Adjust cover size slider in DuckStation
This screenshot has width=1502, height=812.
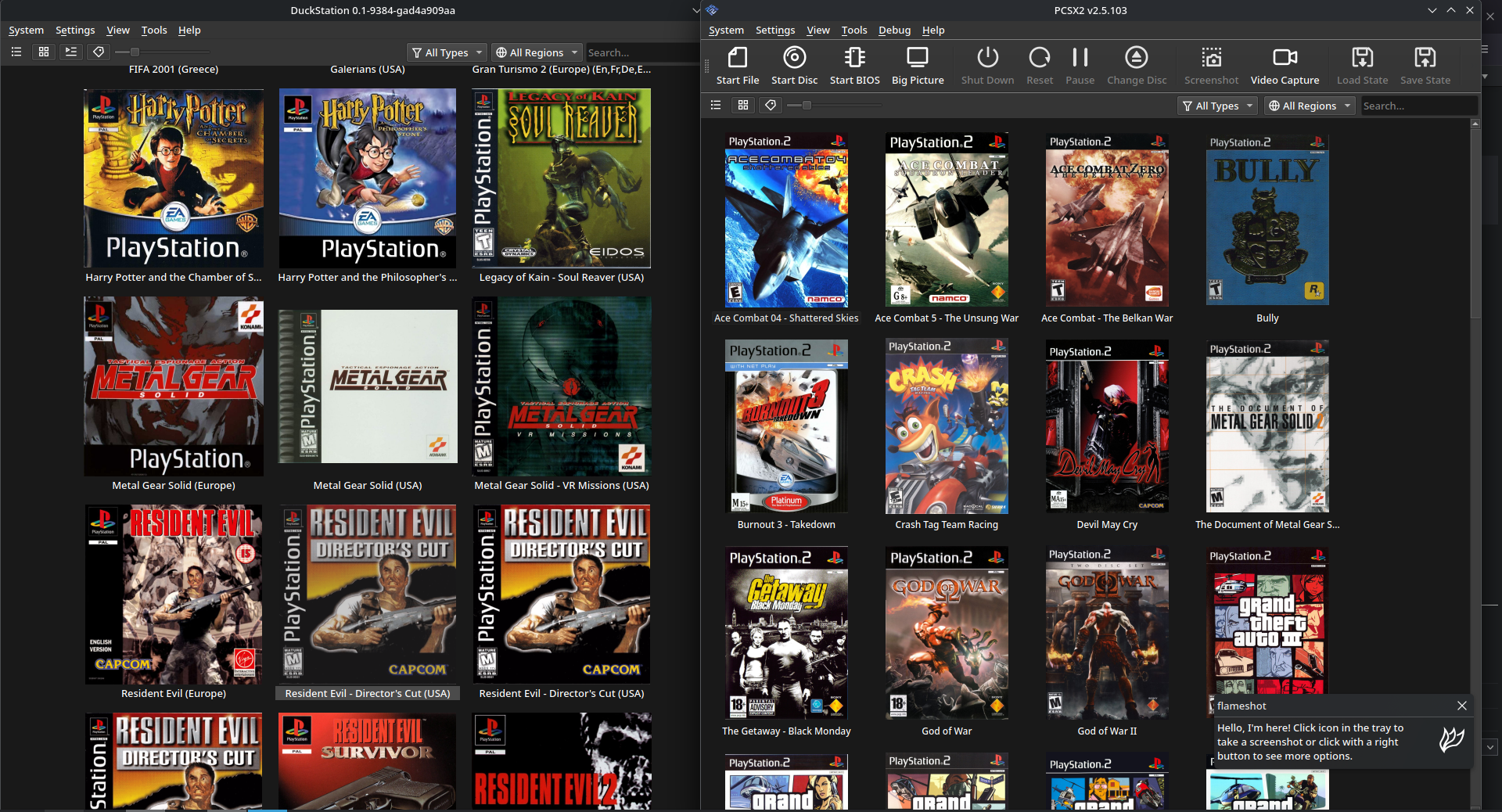coord(135,52)
